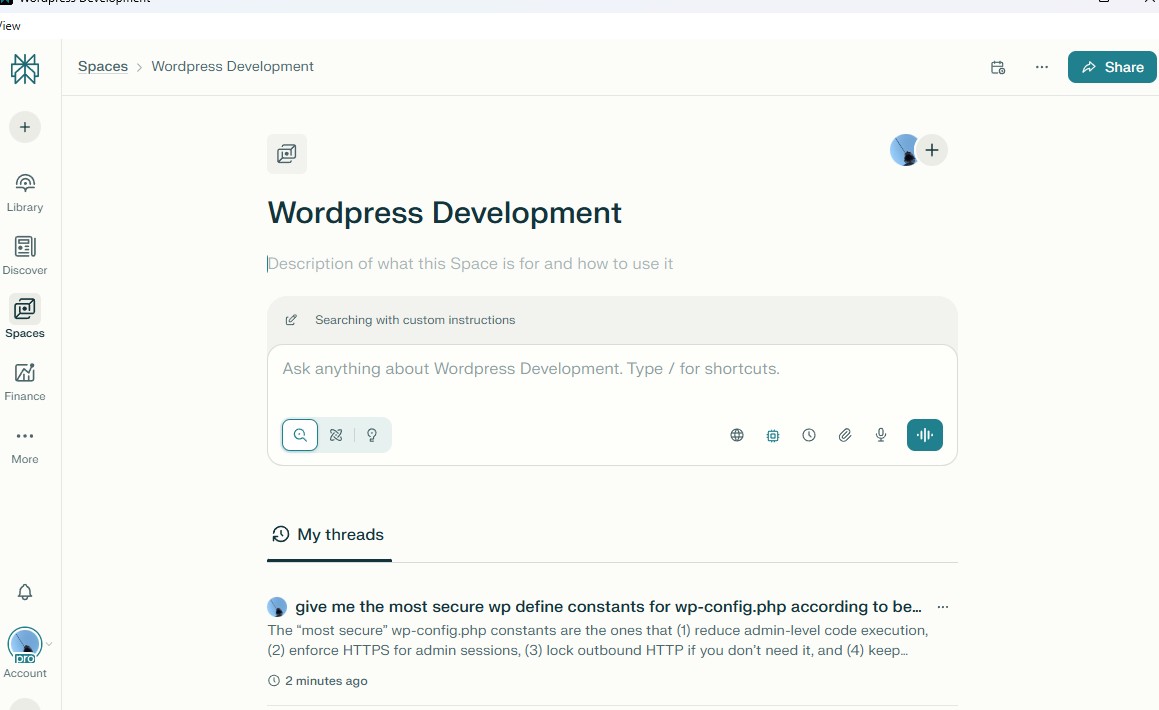Open the sources globe selector
Image resolution: width=1159 pixels, height=710 pixels.
coord(737,435)
